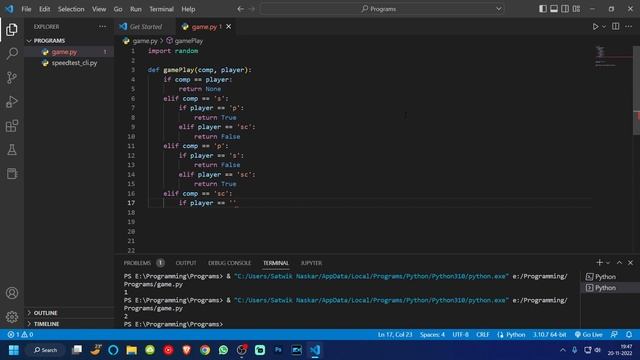Open editor More Actions ellipsis
Screen dimensions: 640x360
pos(629,27)
